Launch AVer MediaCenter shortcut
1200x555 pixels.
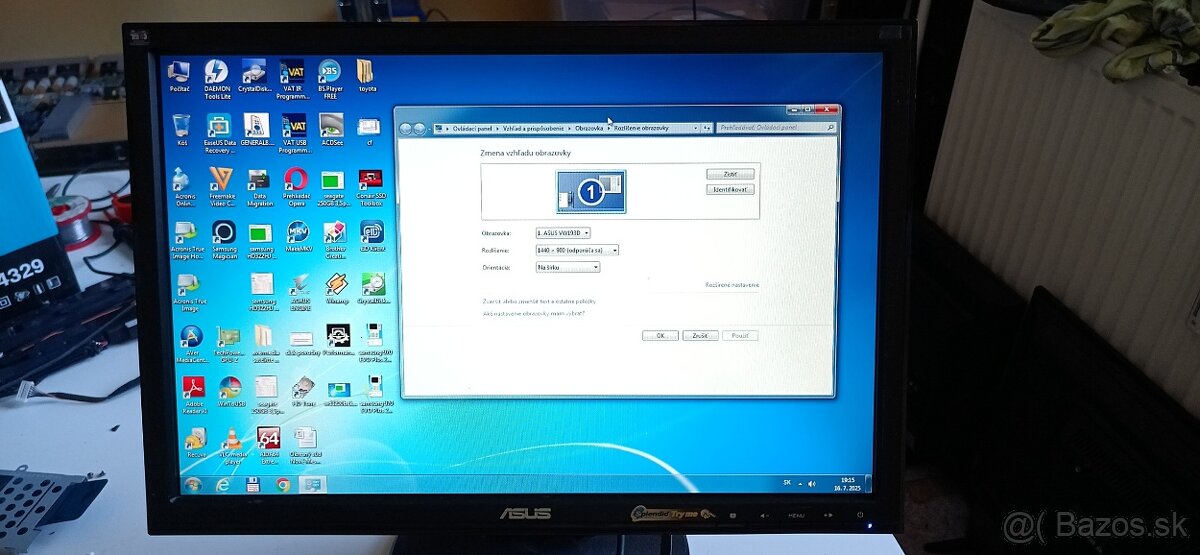click(x=191, y=344)
